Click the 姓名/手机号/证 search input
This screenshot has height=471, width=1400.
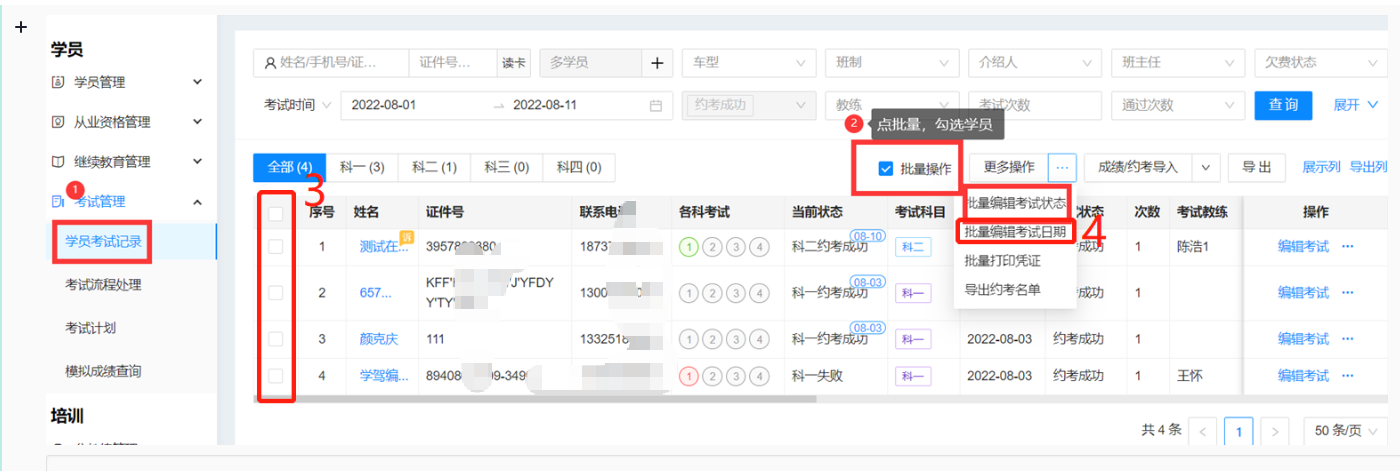tap(331, 63)
